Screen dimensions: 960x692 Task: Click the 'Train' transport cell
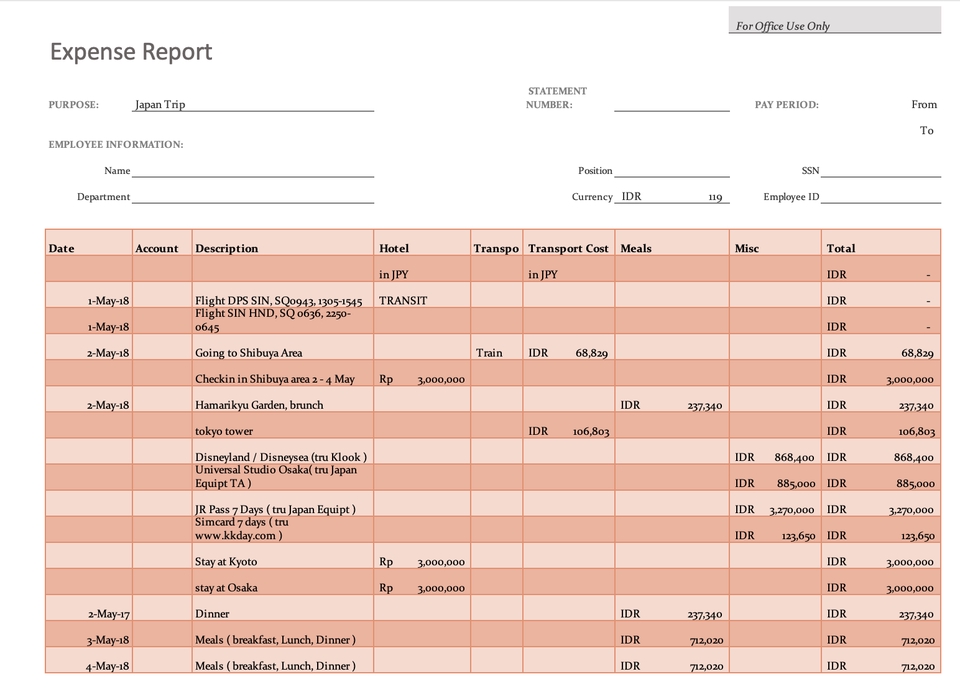[x=497, y=347]
